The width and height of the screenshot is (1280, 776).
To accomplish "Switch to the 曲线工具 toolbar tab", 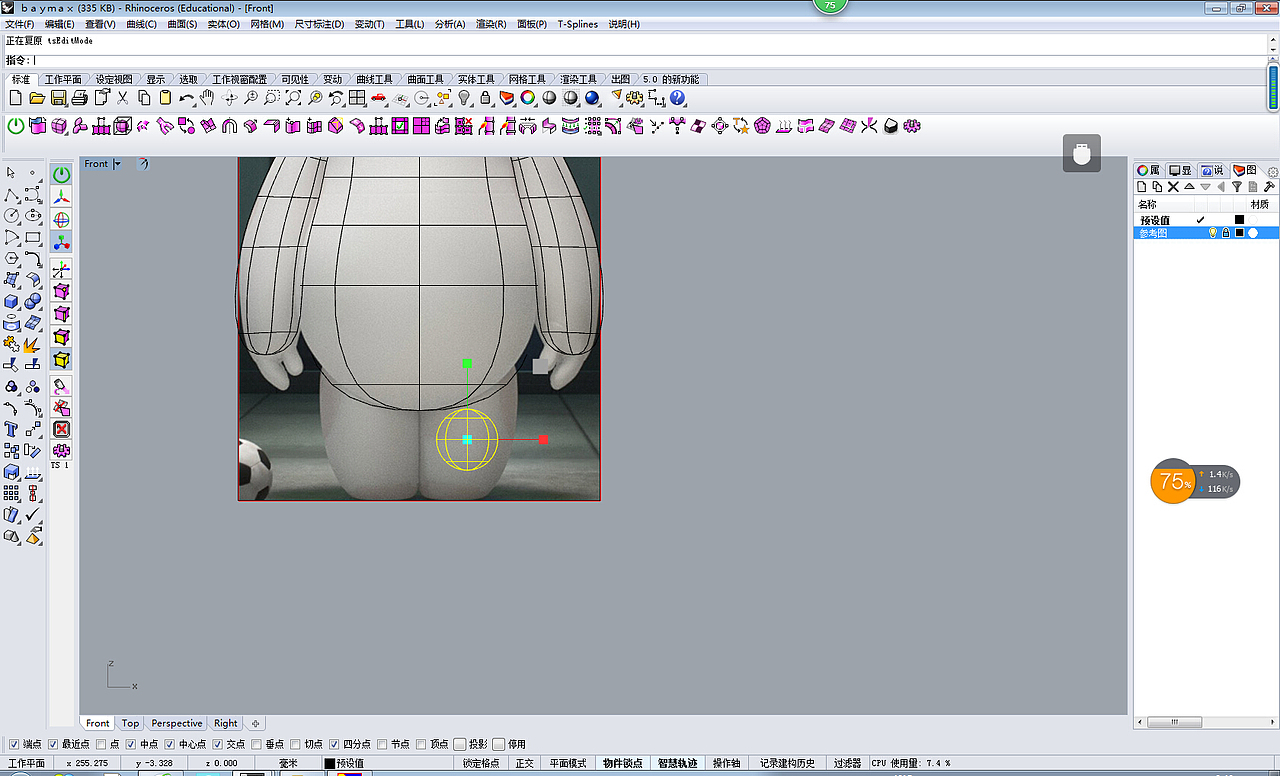I will (375, 79).
